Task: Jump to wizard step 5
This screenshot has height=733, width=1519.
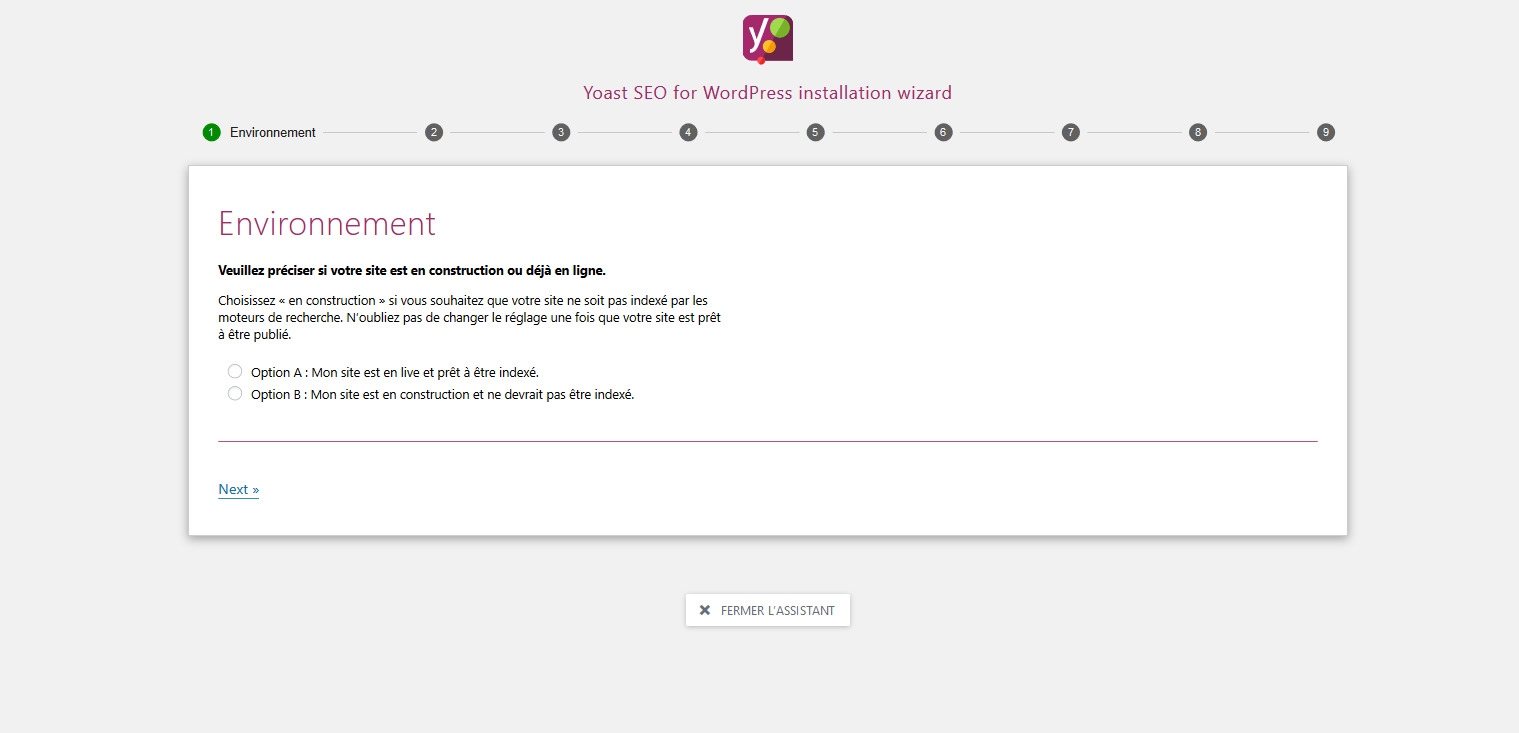Action: (x=816, y=132)
